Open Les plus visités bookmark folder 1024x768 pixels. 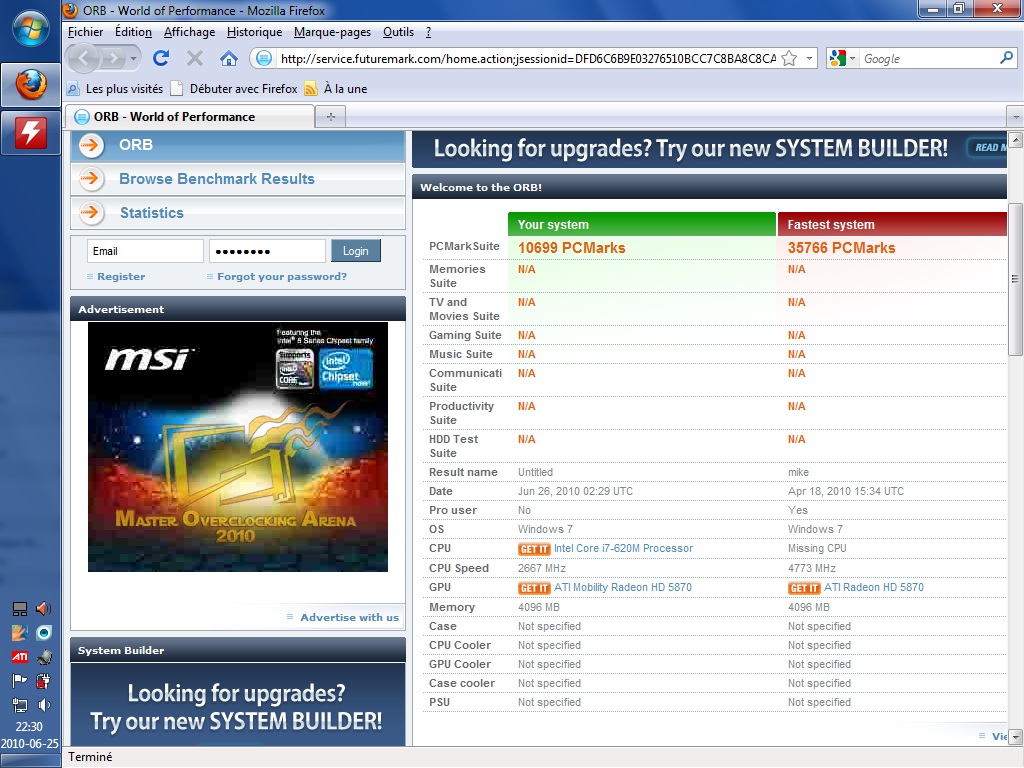coord(115,89)
